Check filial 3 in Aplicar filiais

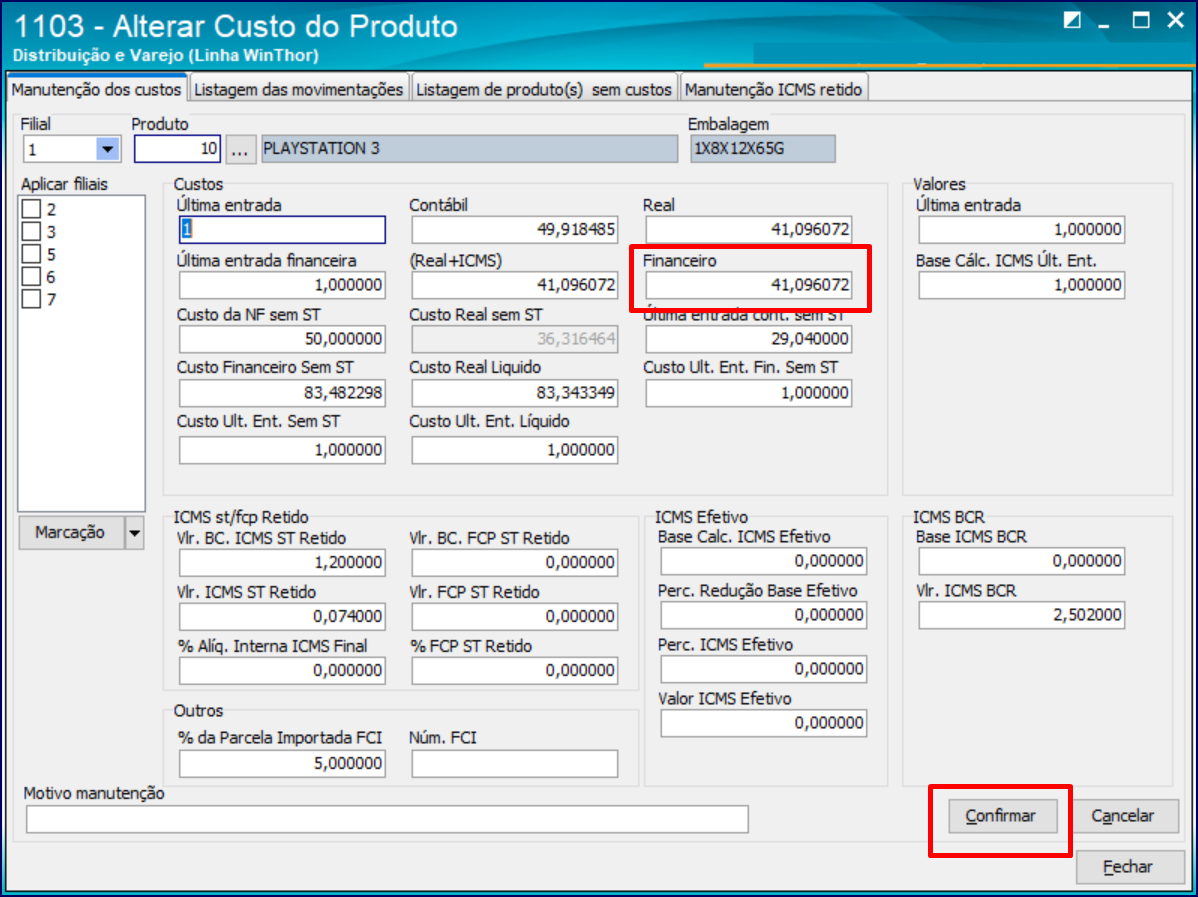coord(31,231)
